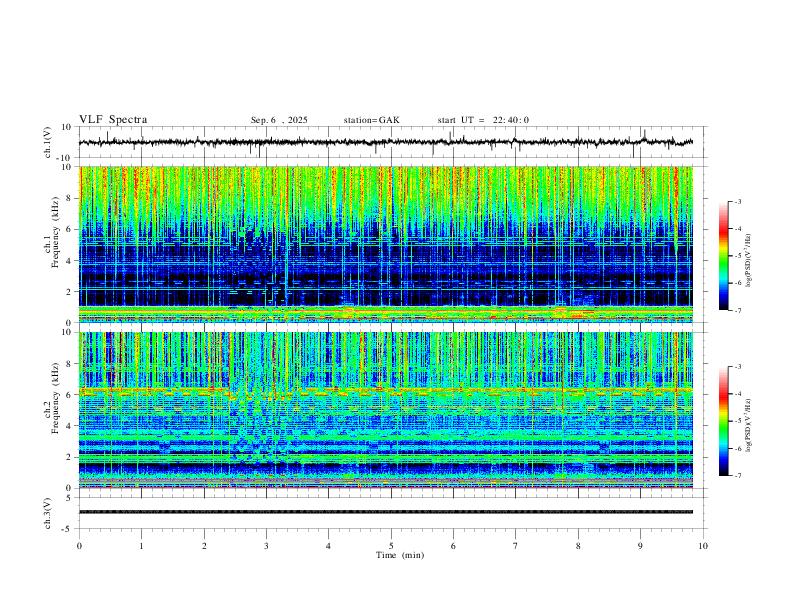Click time axis tick label "1"
The height and width of the screenshot is (612, 792).
(142, 546)
